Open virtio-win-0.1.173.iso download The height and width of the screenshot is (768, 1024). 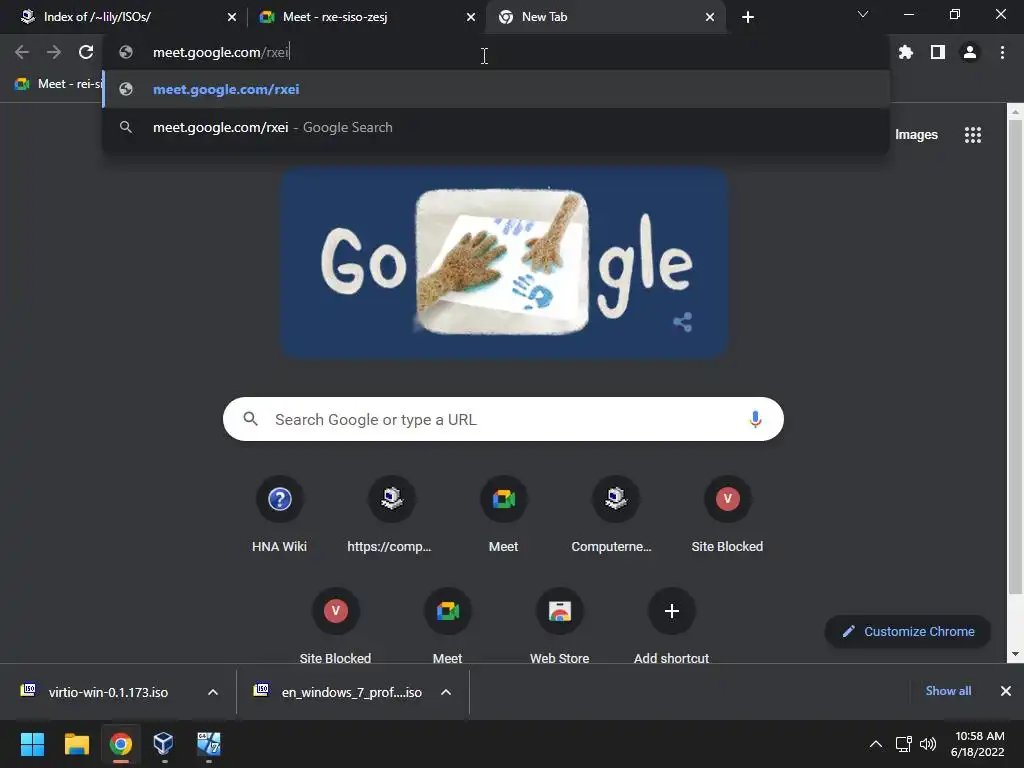coord(106,692)
